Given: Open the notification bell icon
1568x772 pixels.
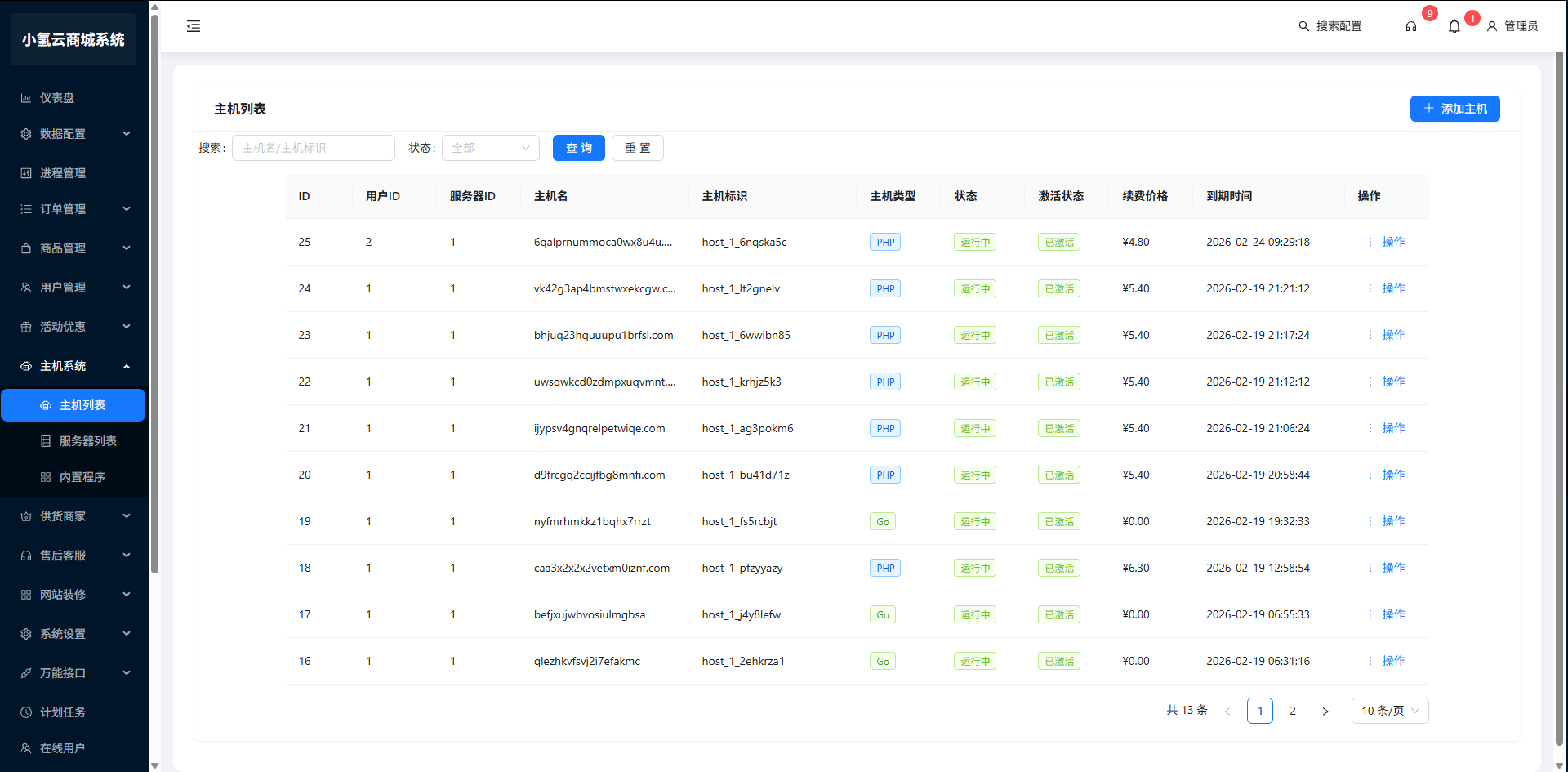Looking at the screenshot, I should [1454, 26].
